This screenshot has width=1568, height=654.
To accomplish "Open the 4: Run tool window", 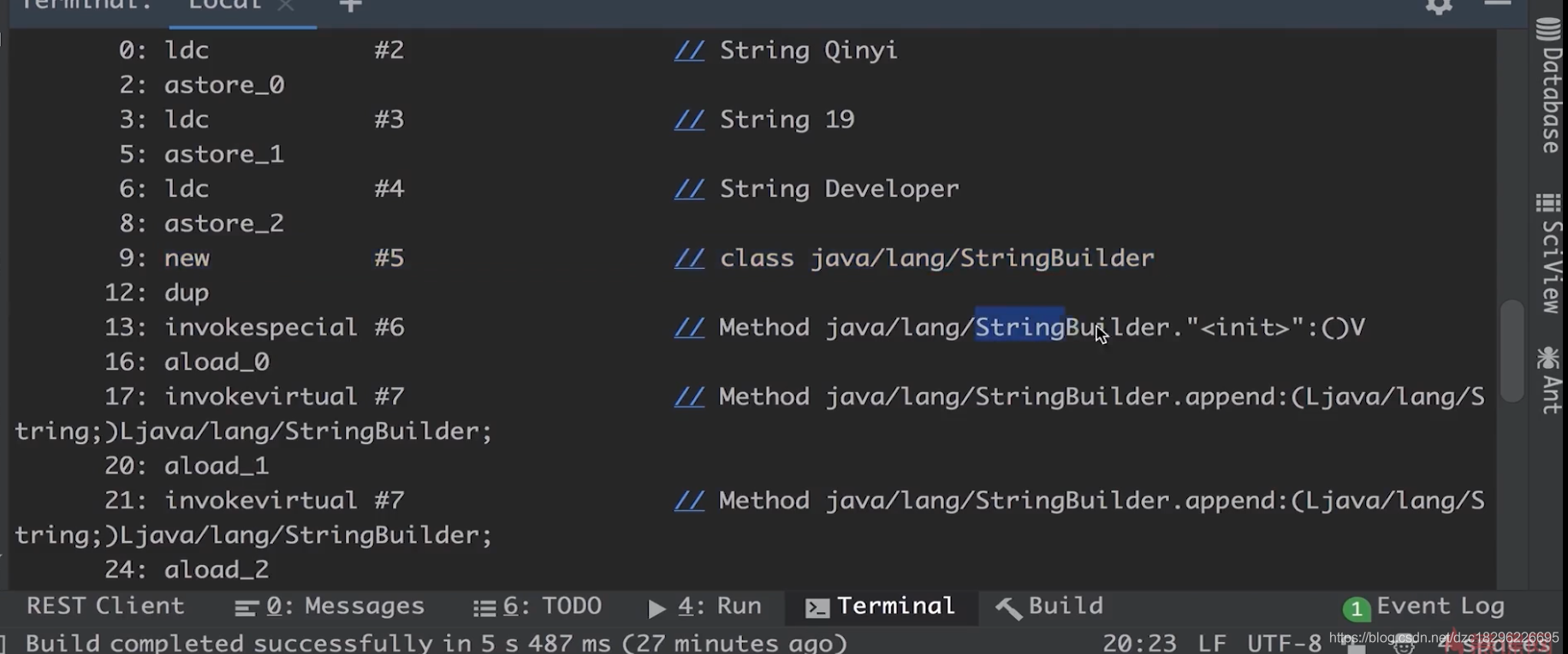I will (704, 607).
